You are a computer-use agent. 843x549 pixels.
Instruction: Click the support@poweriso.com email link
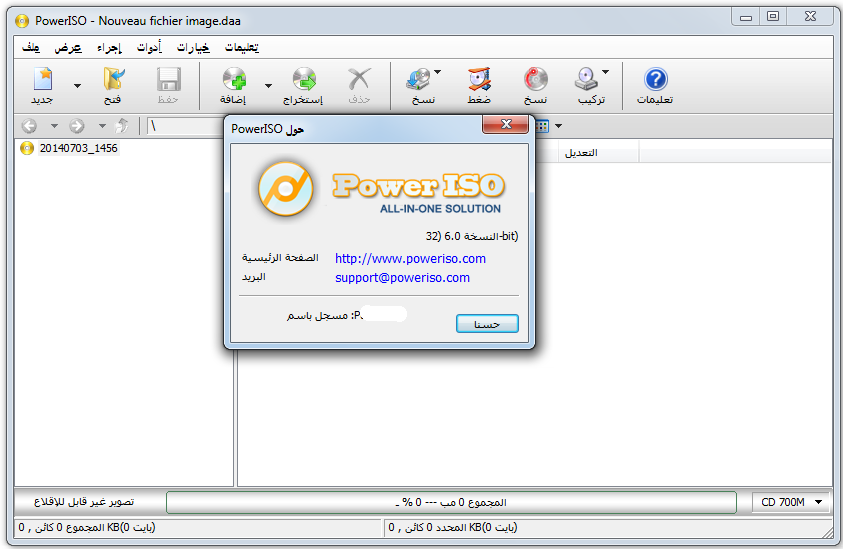coord(402,278)
